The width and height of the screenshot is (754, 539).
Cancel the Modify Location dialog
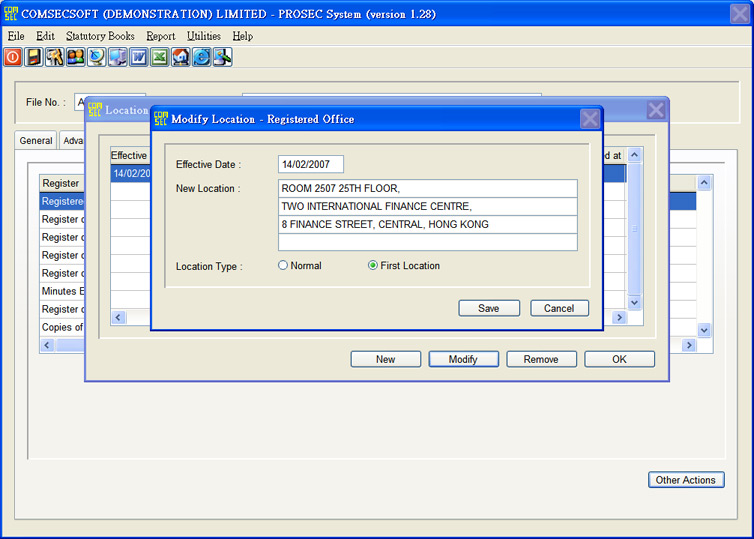coord(559,308)
